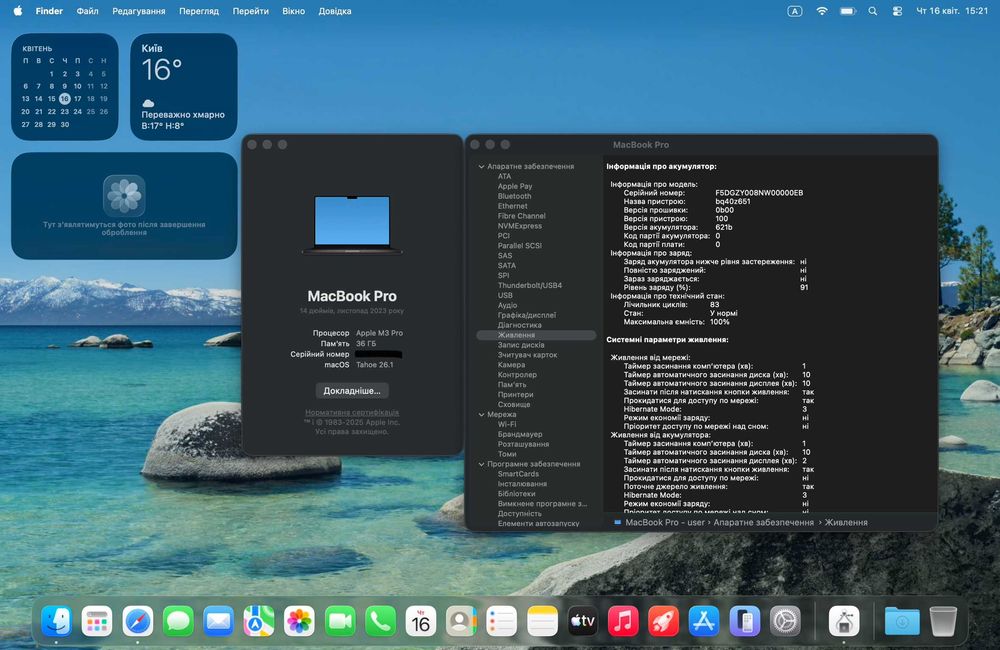The width and height of the screenshot is (1000, 650).
Task: Open Finder from the Dock
Action: click(56, 621)
